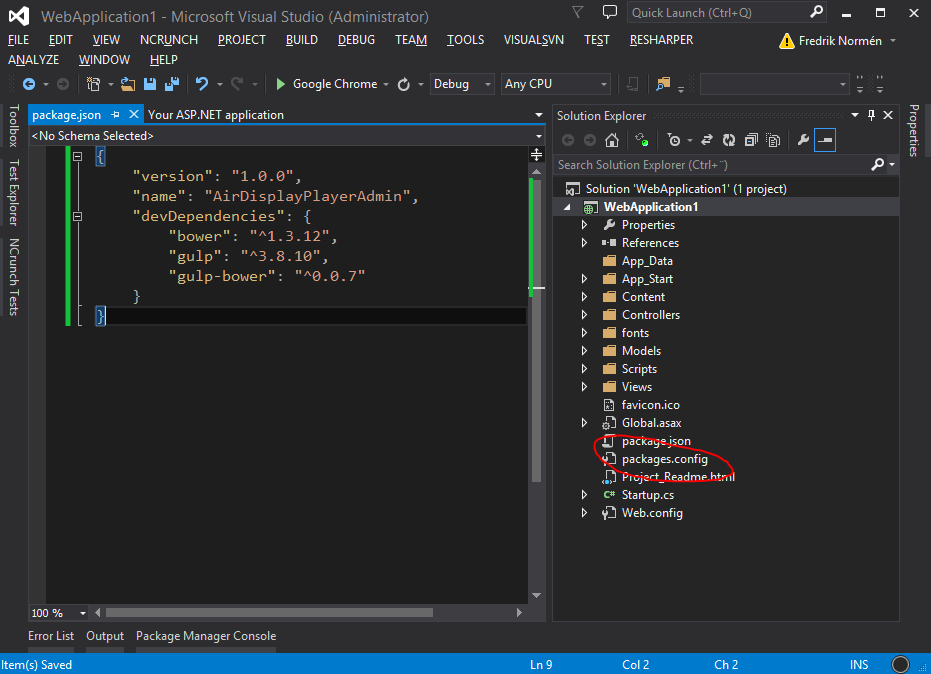Toggle auto-hide pin of Solution Explorer
Image resolution: width=931 pixels, height=674 pixels.
click(x=871, y=115)
